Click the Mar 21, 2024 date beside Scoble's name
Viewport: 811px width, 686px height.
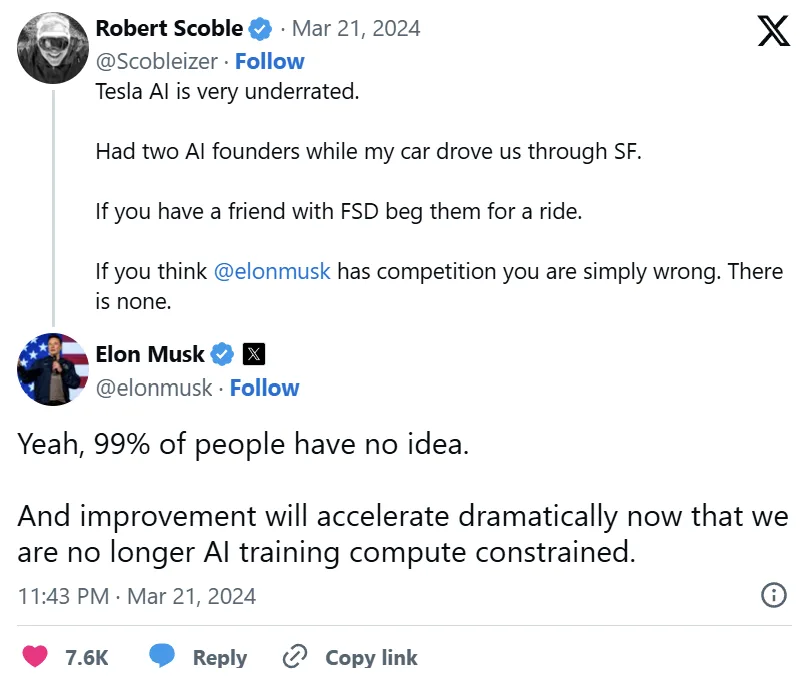tap(356, 28)
